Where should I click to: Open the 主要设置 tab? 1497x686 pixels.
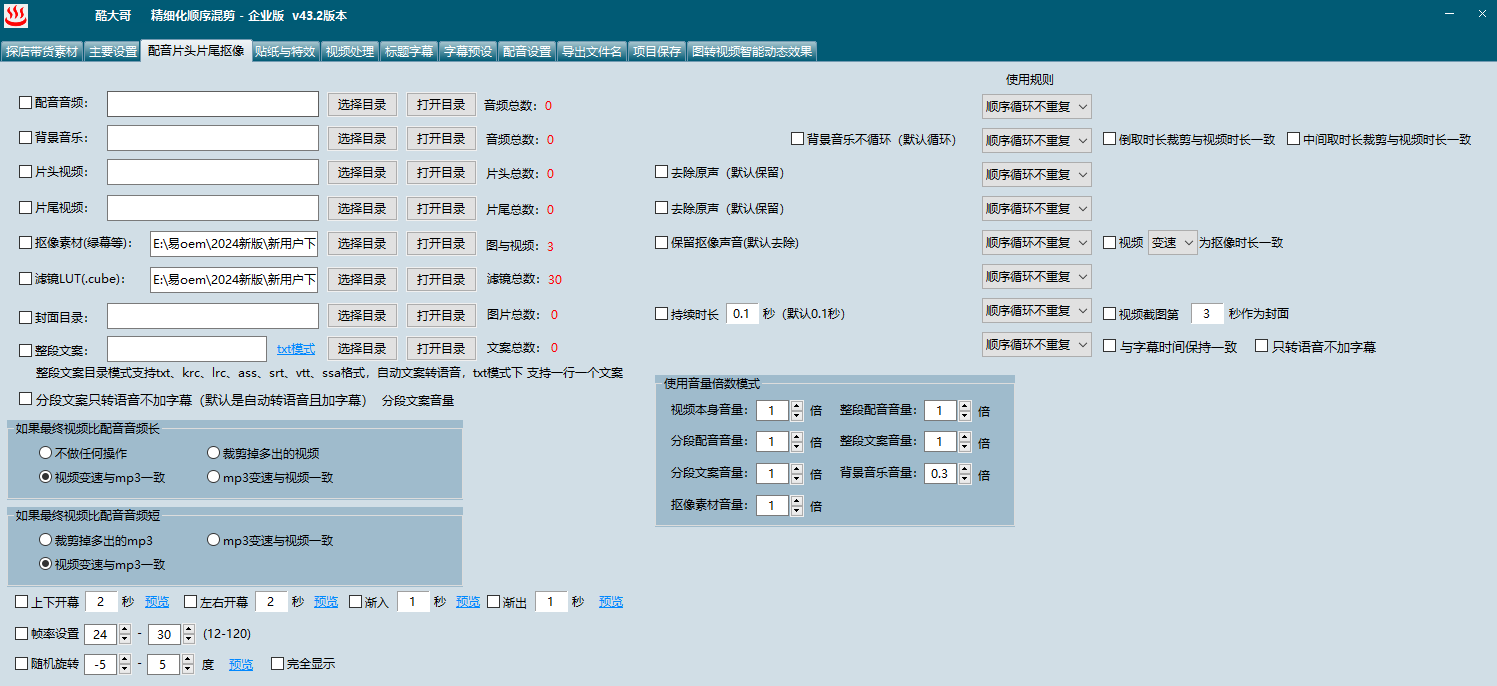tap(112, 52)
